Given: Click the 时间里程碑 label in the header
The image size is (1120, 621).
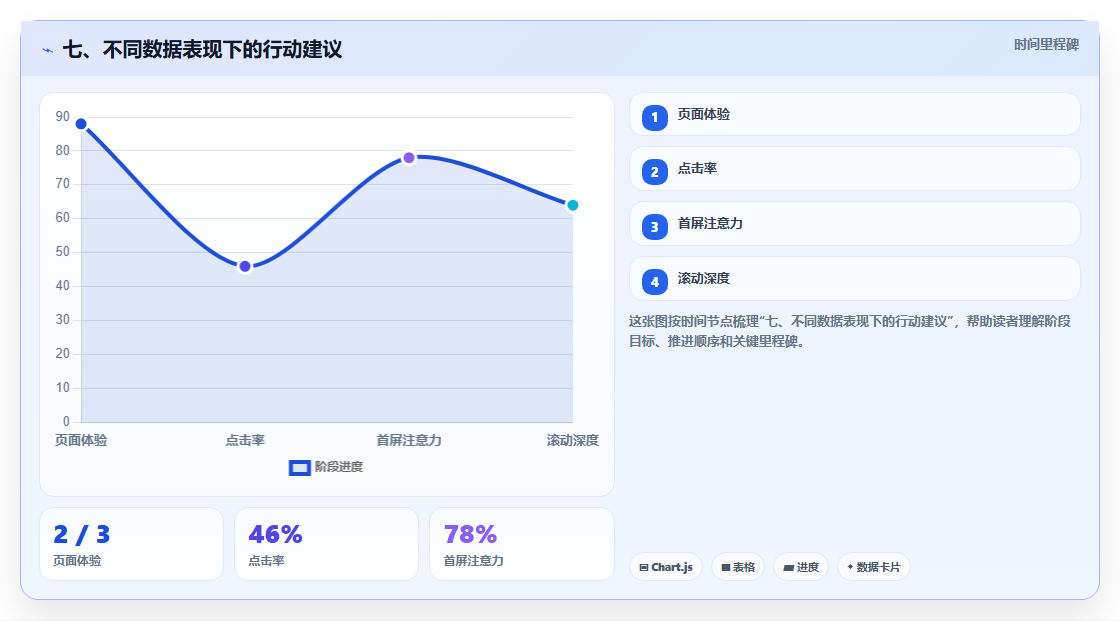Looking at the screenshot, I should (1046, 45).
